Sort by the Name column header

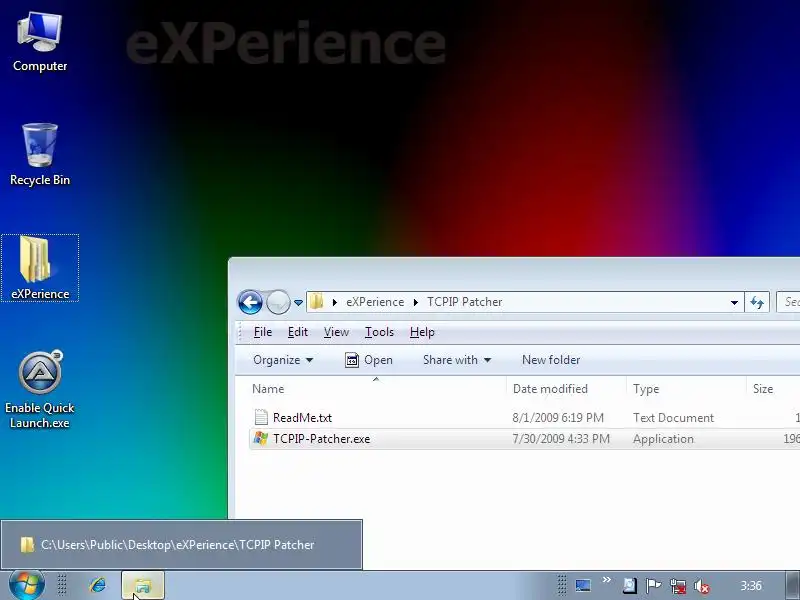pyautogui.click(x=377, y=389)
